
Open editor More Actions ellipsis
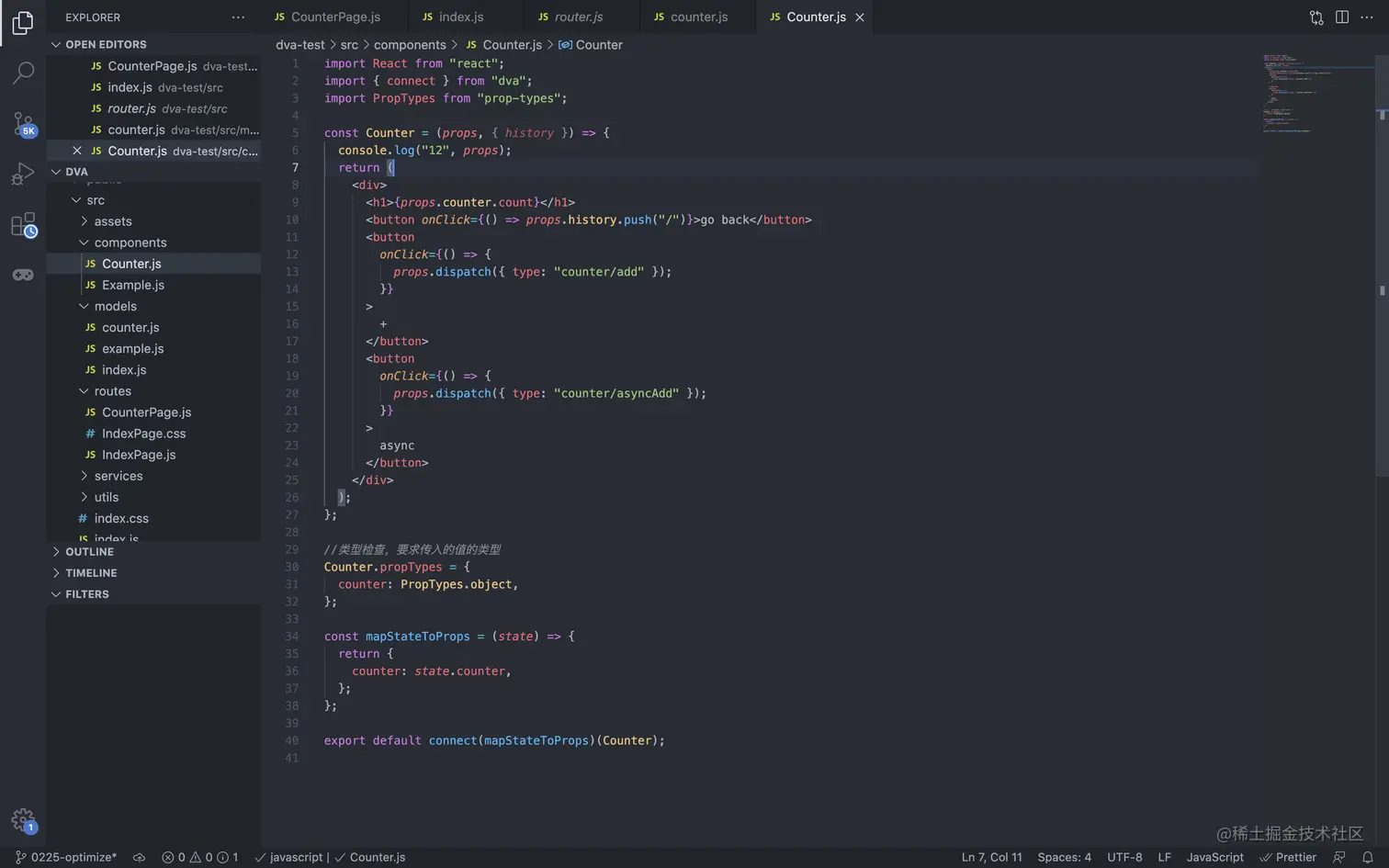(x=1367, y=17)
